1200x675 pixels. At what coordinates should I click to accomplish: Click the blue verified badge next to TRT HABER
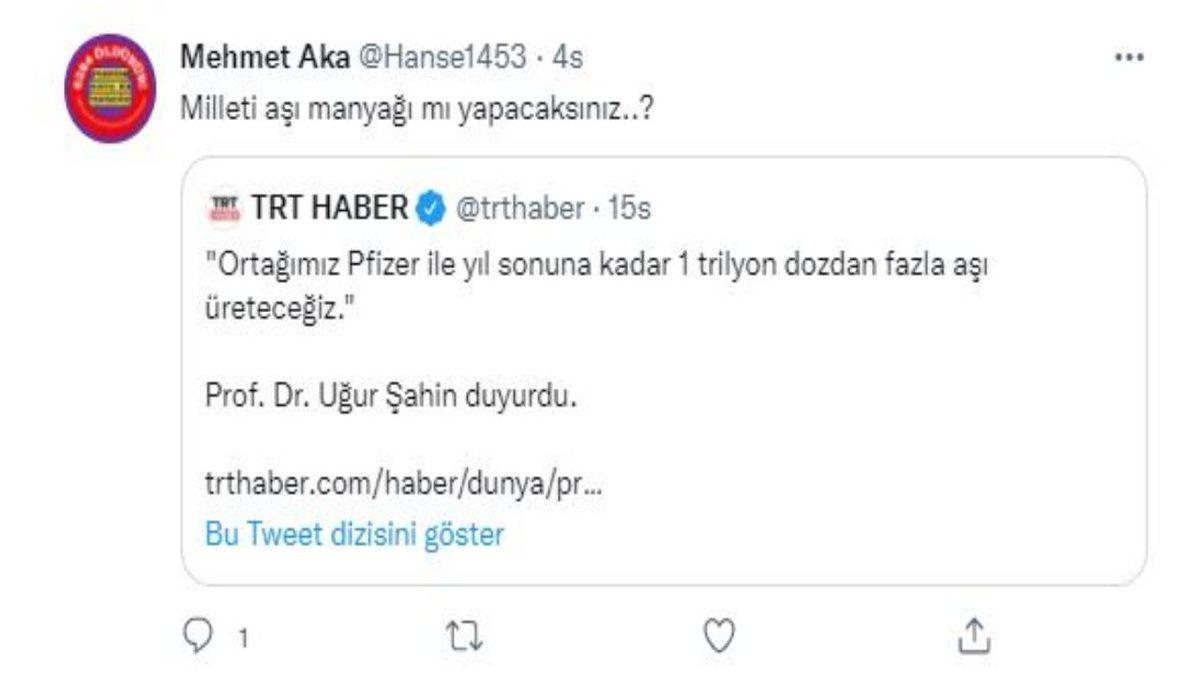(428, 205)
